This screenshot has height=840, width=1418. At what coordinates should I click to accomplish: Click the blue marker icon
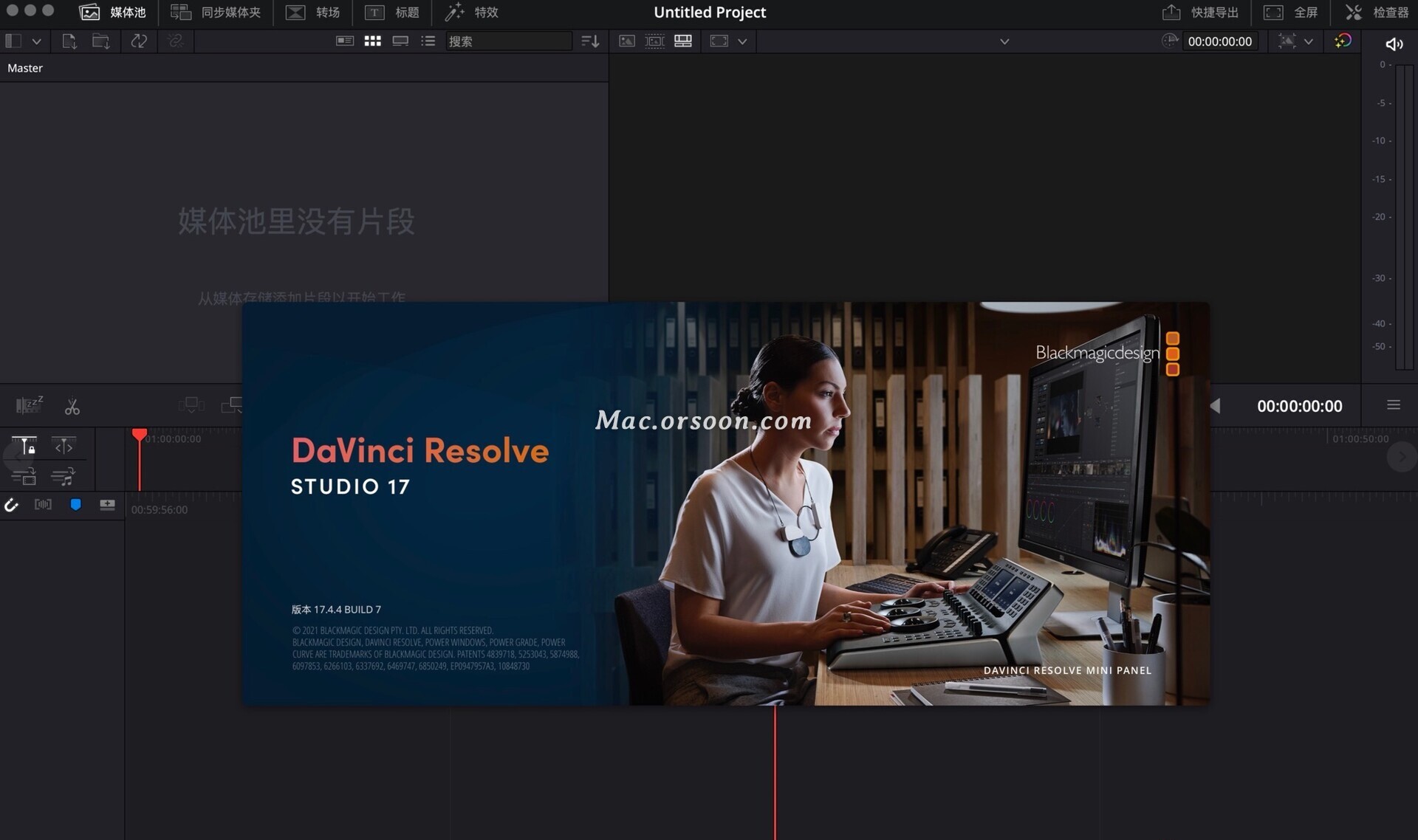pyautogui.click(x=75, y=504)
